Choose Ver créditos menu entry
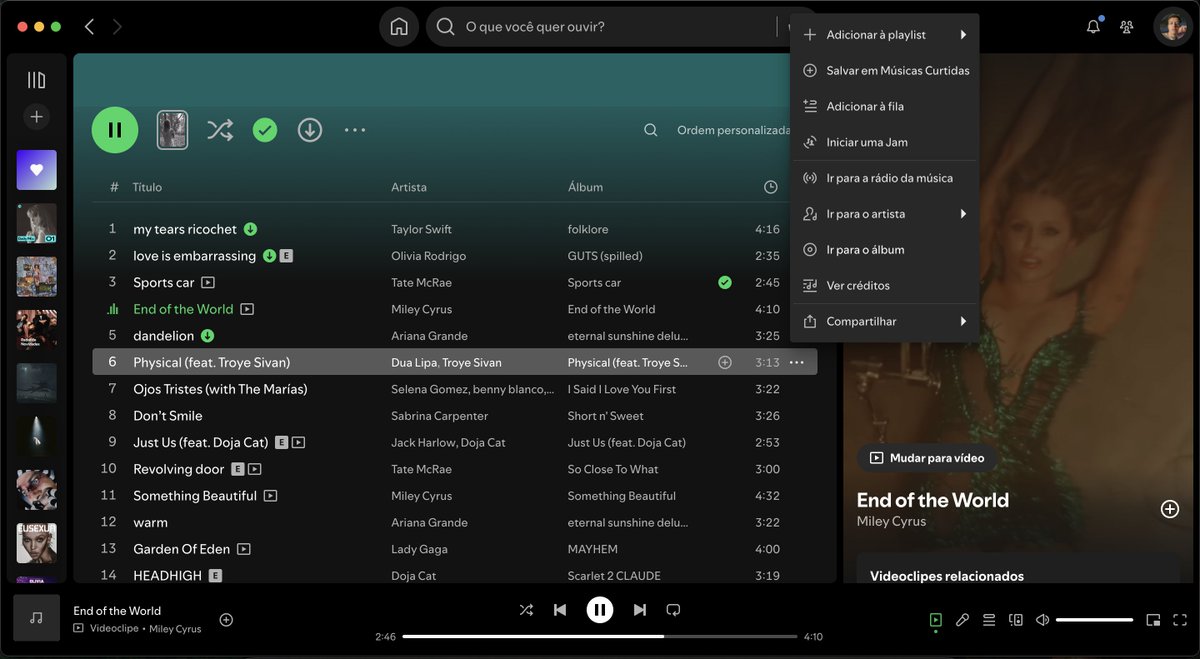Image resolution: width=1200 pixels, height=659 pixels. tap(884, 286)
